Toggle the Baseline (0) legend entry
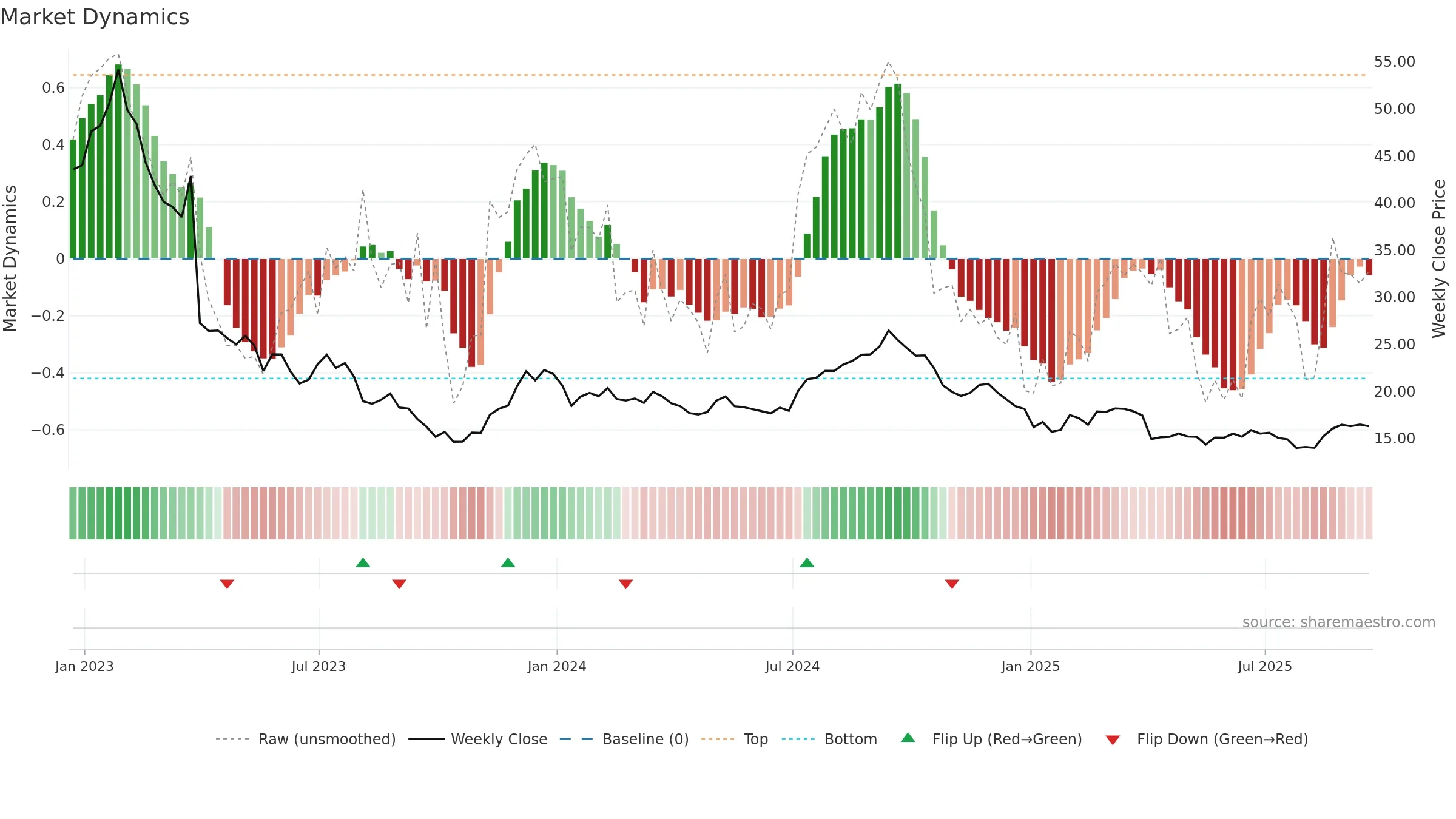The image size is (1456, 819). tap(624, 739)
